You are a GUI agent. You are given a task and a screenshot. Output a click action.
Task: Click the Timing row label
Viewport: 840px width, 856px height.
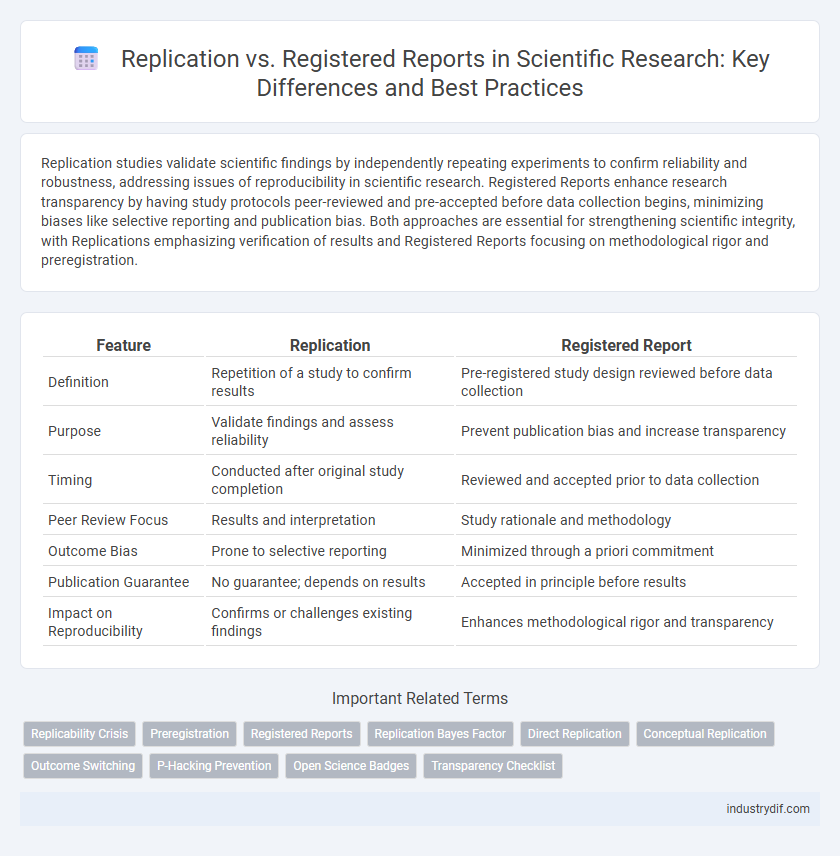tap(70, 480)
